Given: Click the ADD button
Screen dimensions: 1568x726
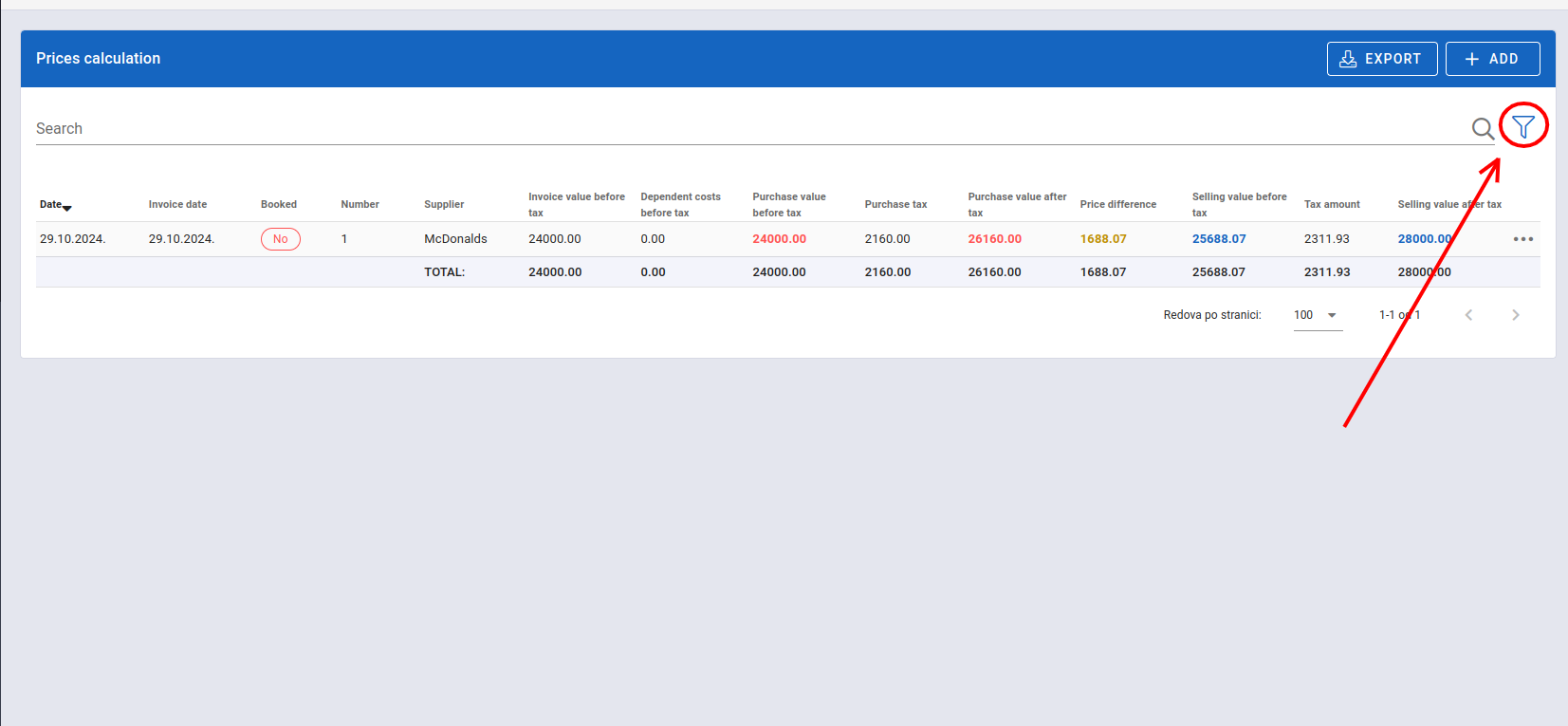Looking at the screenshot, I should 1492,59.
